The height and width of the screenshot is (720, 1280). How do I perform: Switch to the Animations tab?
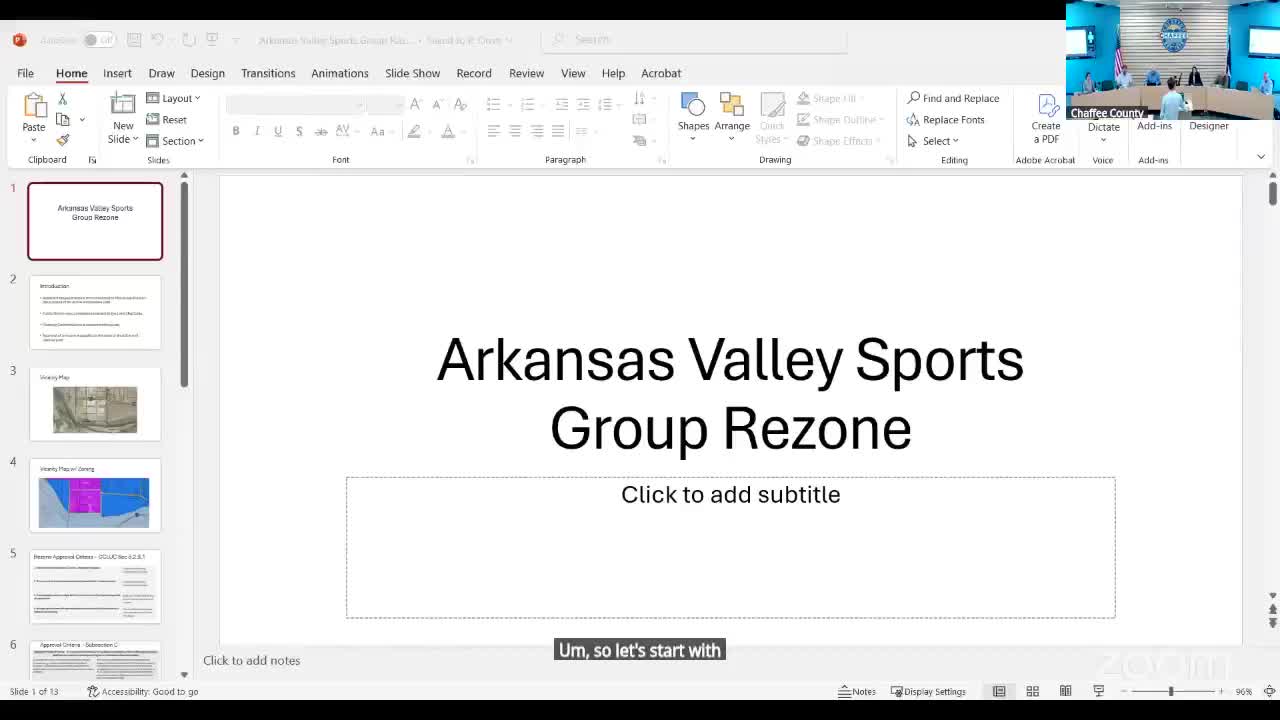click(340, 73)
